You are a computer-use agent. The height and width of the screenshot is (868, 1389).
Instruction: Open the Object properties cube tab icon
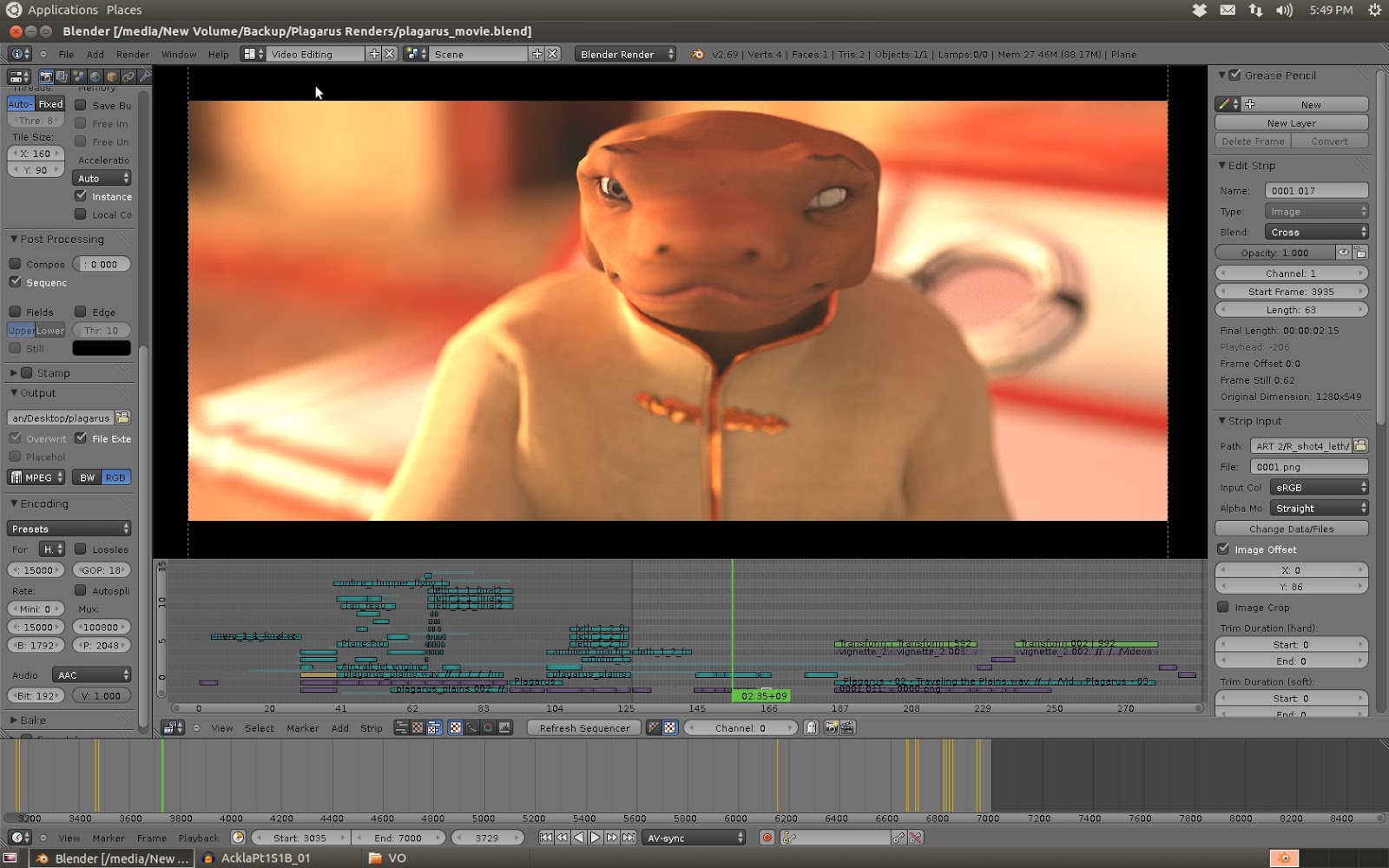[111, 76]
